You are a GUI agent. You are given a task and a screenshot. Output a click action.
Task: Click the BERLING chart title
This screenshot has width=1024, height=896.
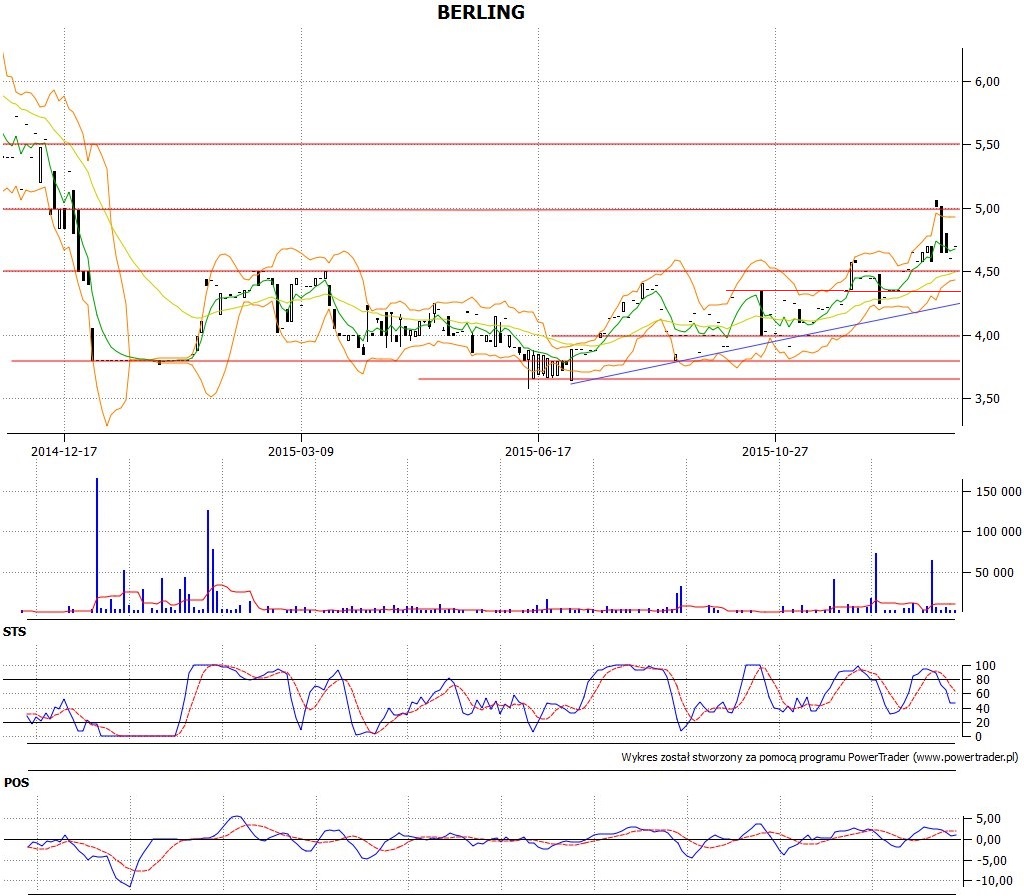coord(481,12)
